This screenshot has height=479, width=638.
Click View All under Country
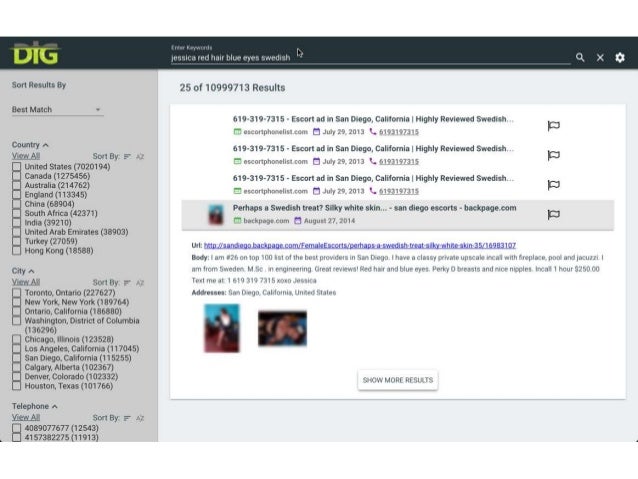26,156
